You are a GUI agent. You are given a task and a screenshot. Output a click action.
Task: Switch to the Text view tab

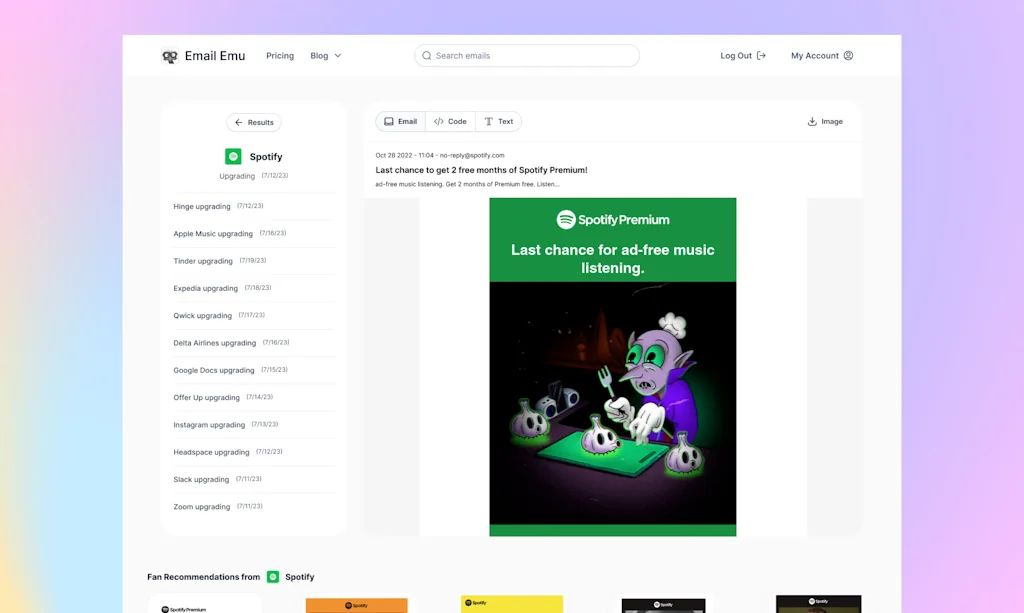click(498, 122)
